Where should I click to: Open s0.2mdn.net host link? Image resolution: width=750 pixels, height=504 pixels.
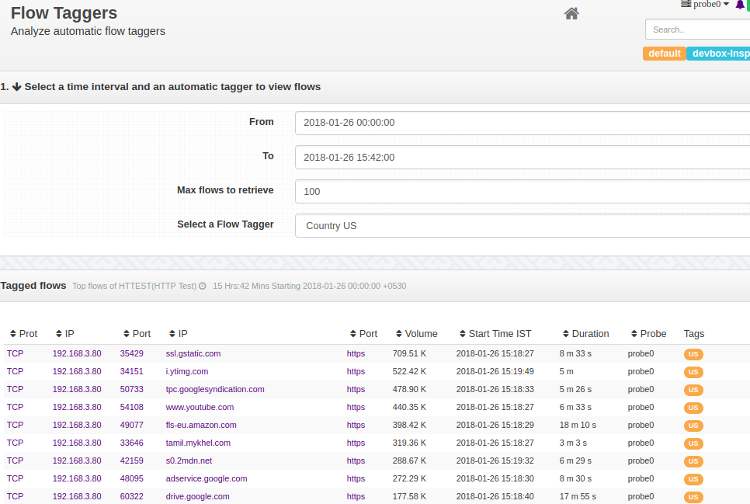click(188, 461)
